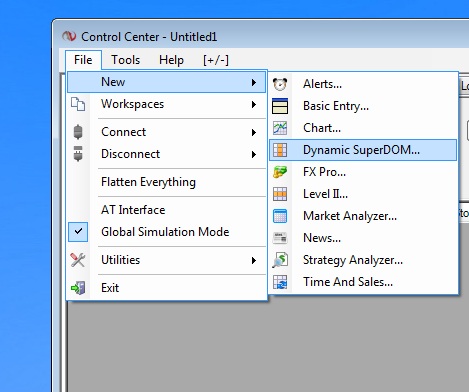
Task: Select Dynamic SuperDOM... menu entry
Action: [x=363, y=150]
